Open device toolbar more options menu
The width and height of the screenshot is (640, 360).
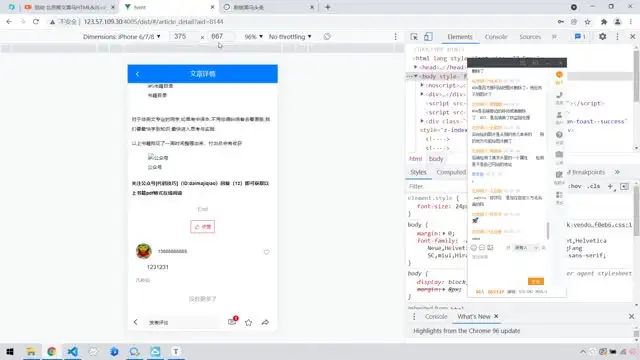pos(395,37)
